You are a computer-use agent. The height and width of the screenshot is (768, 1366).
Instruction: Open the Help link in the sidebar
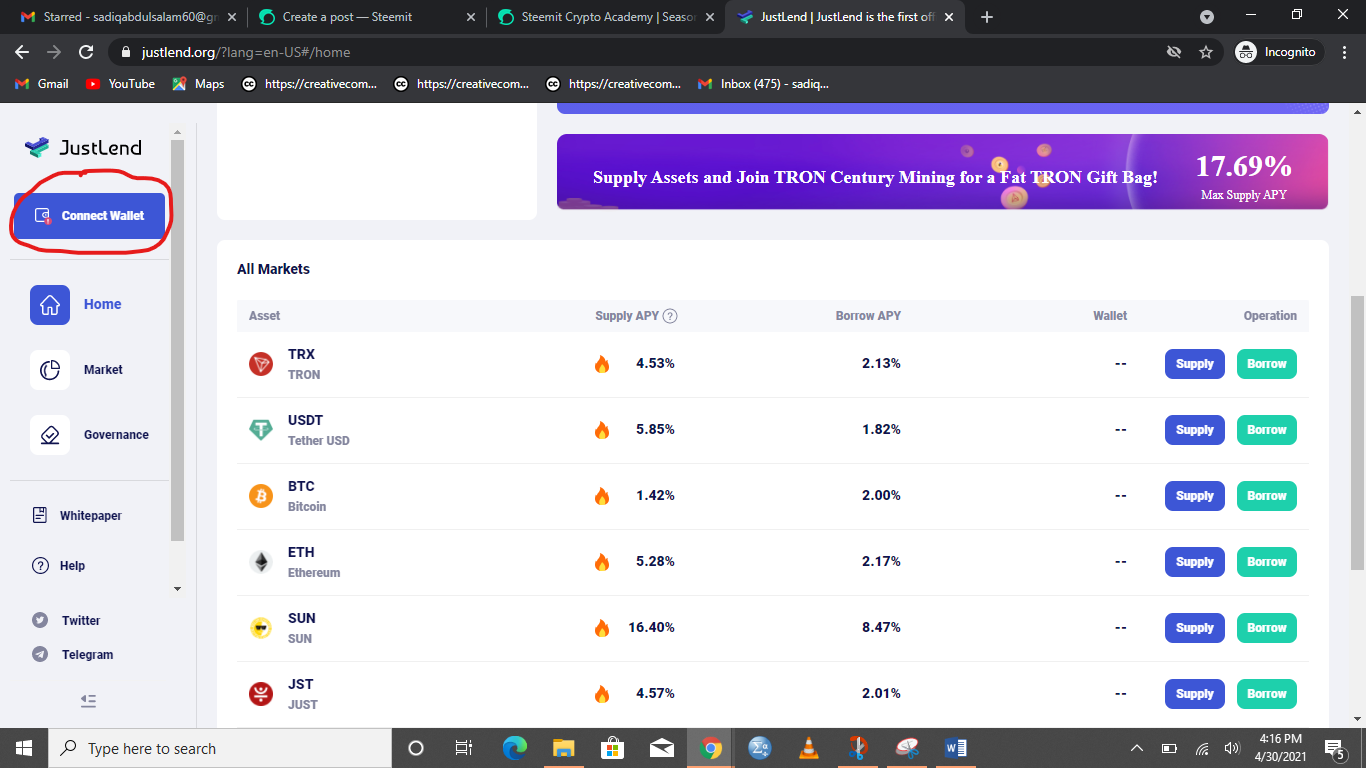click(58, 566)
